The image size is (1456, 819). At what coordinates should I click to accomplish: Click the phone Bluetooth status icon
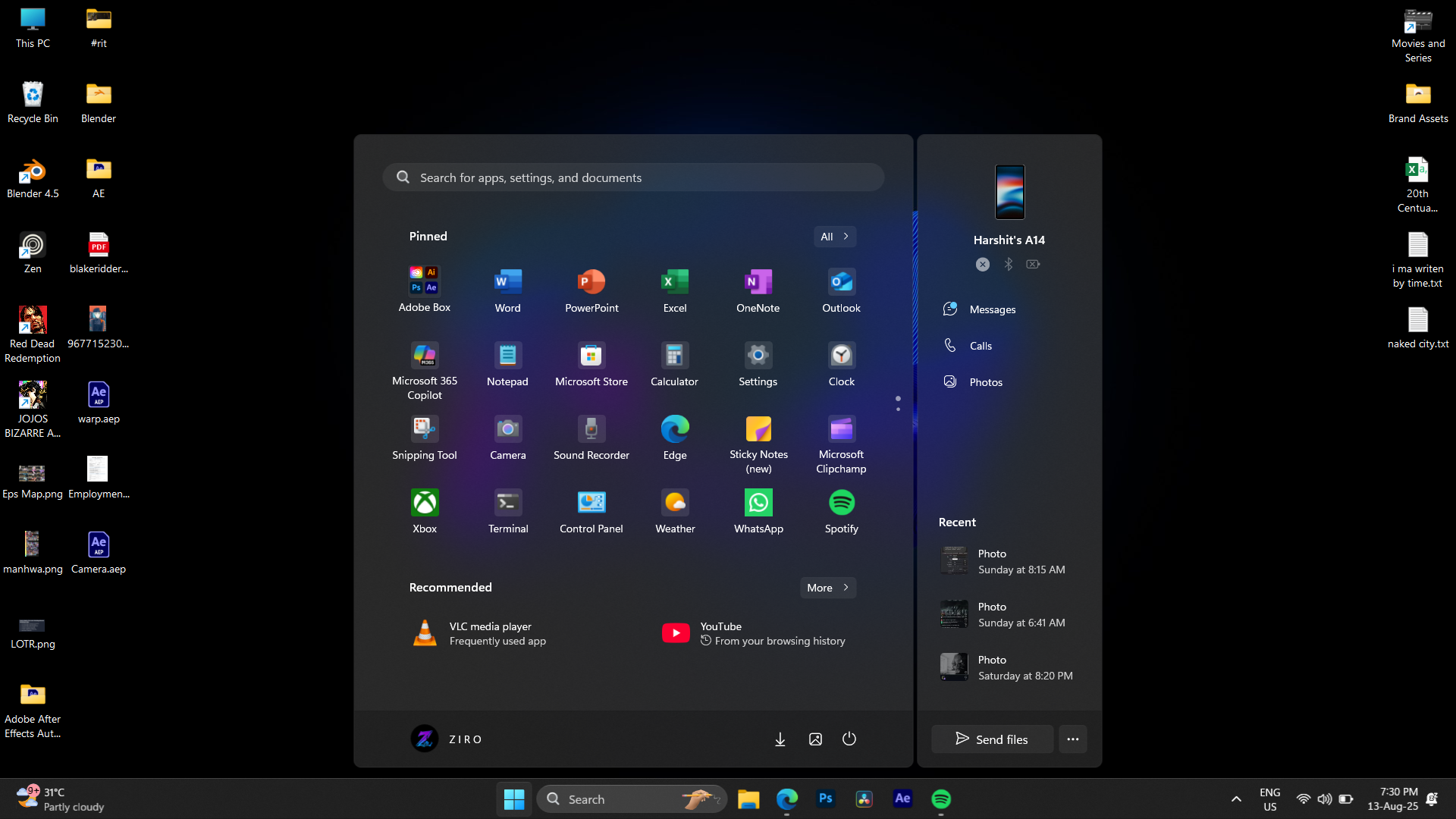[x=1008, y=264]
